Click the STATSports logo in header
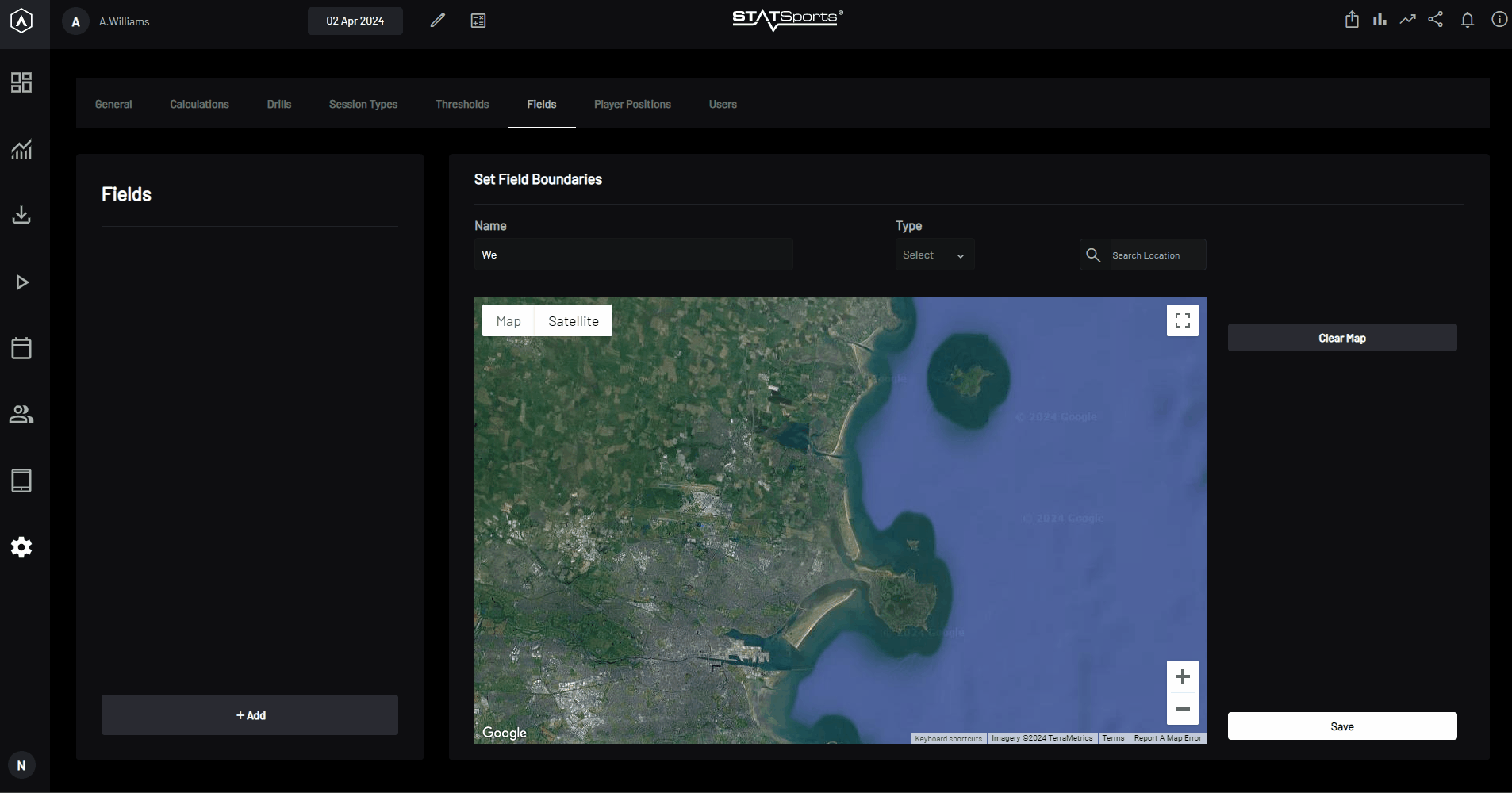This screenshot has width=1512, height=793. coord(788,20)
